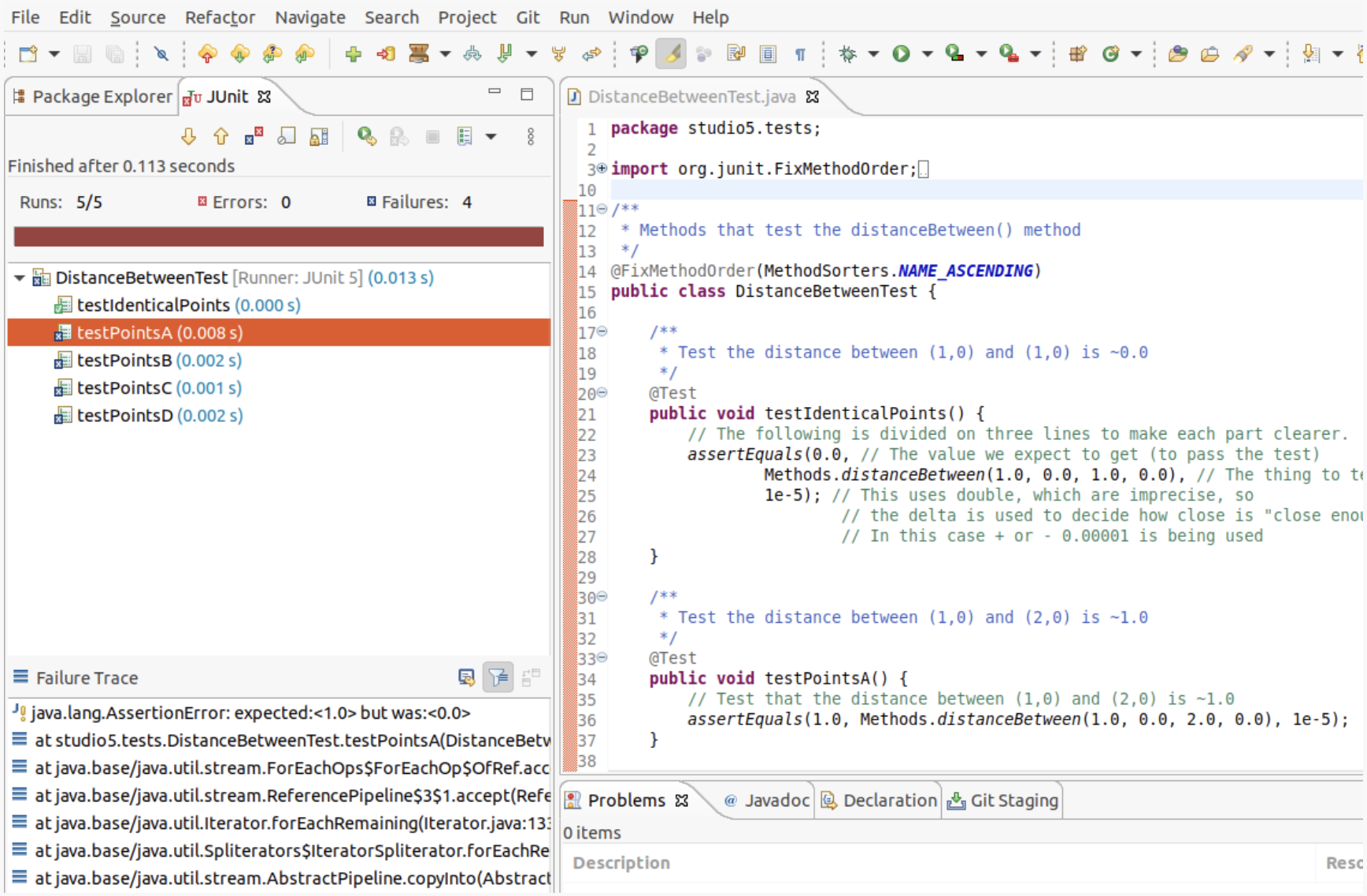Toggle Show Whitespace Characters pilcrow icon

pyautogui.click(x=800, y=54)
